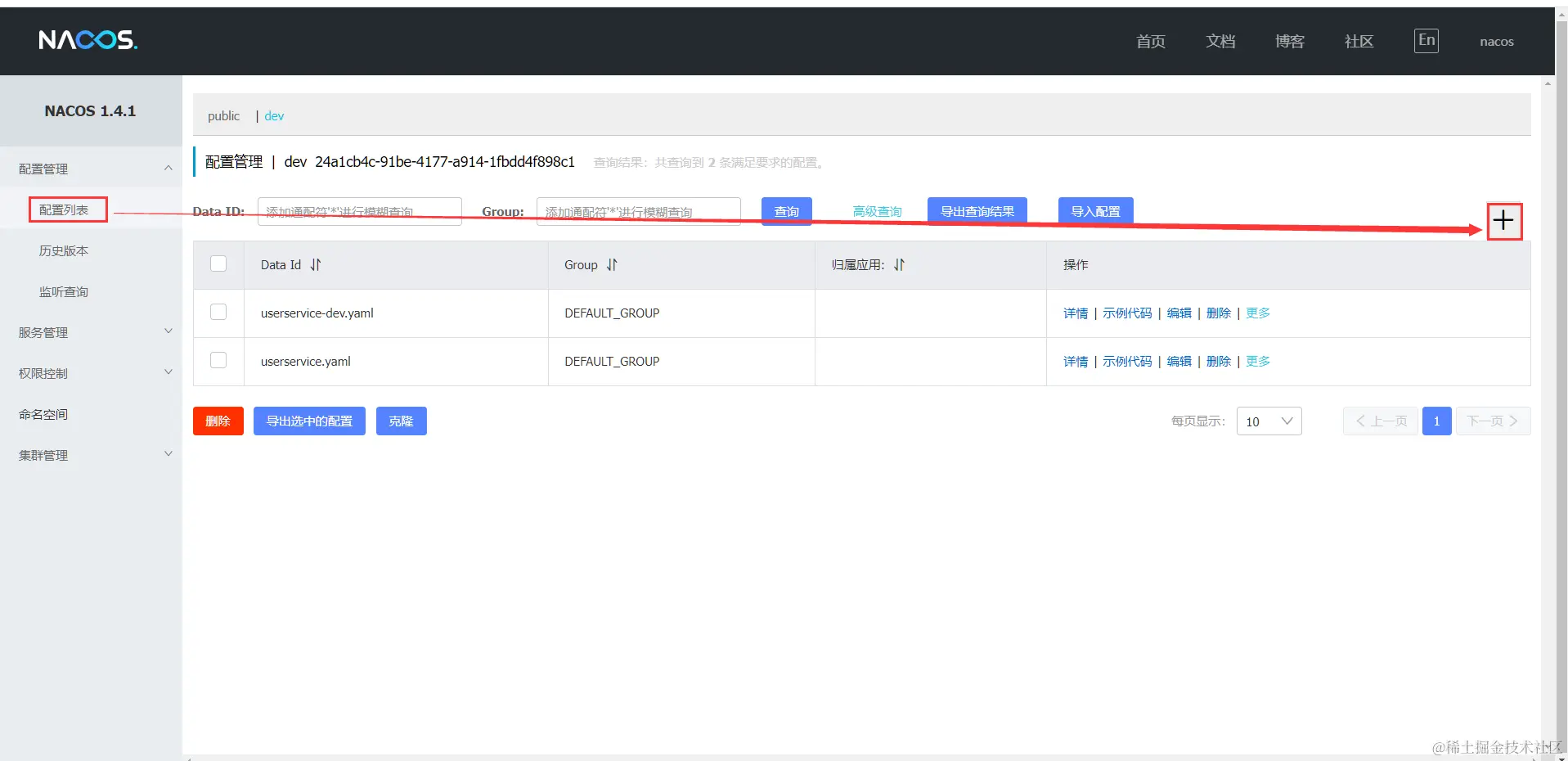Click the red 删除 batch delete button
1568x761 pixels.
point(218,421)
